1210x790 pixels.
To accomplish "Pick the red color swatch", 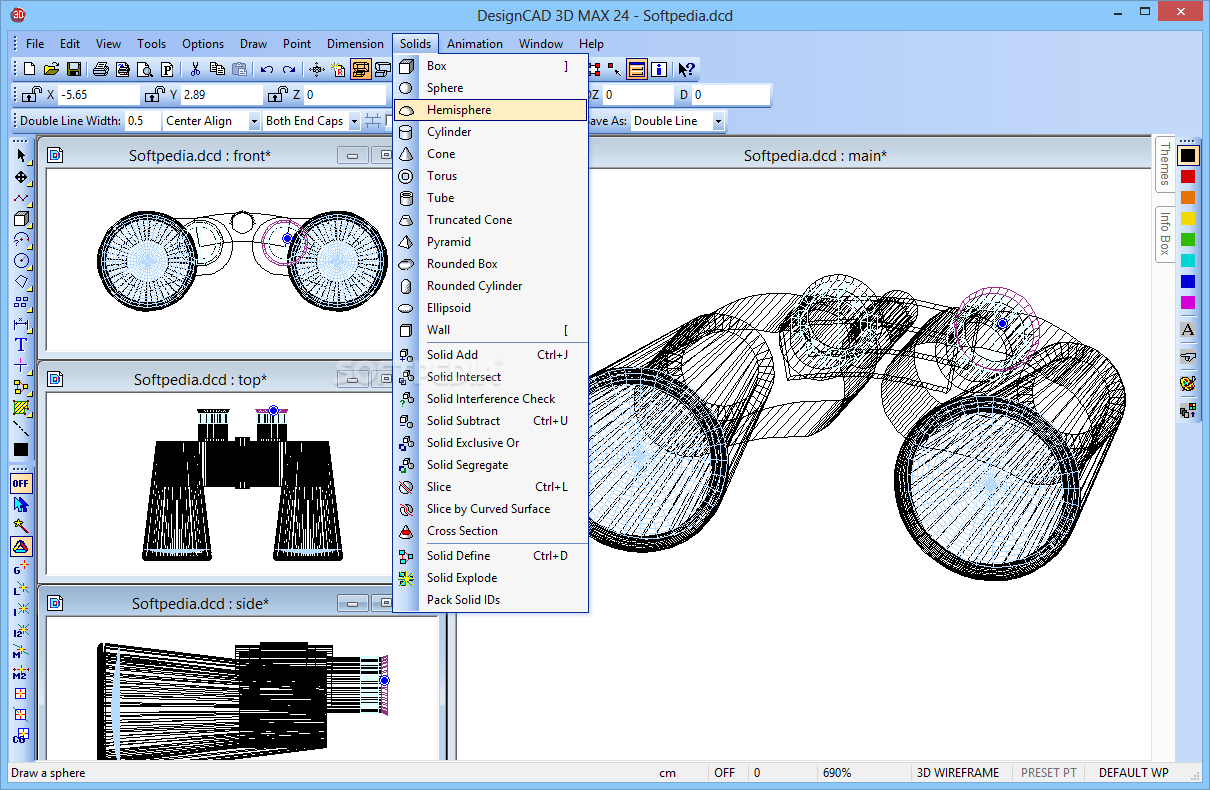I will pos(1188,176).
